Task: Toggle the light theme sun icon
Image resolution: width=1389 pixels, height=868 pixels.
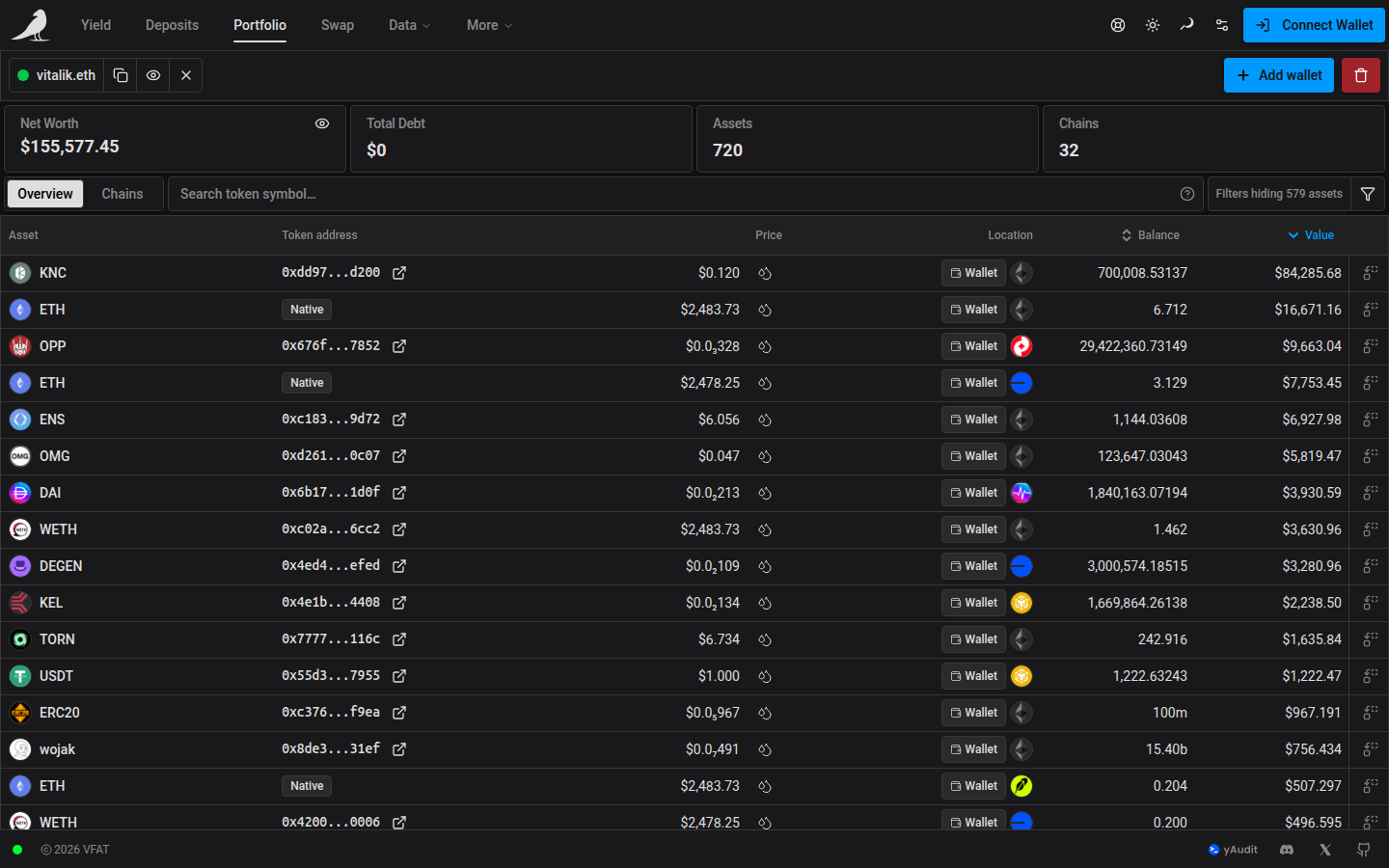Action: tap(1153, 25)
